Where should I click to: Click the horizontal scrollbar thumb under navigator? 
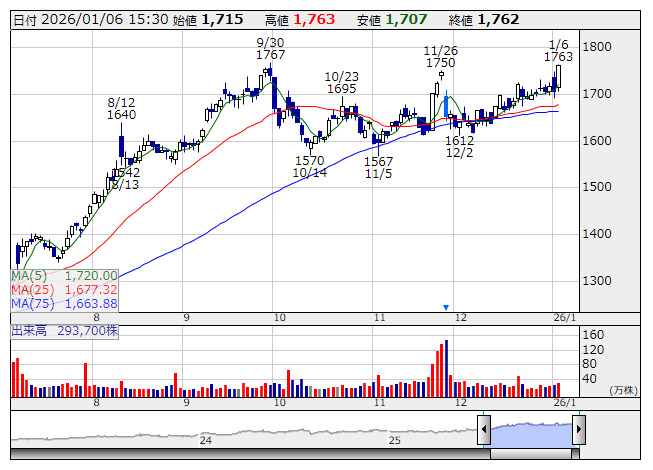(530, 453)
